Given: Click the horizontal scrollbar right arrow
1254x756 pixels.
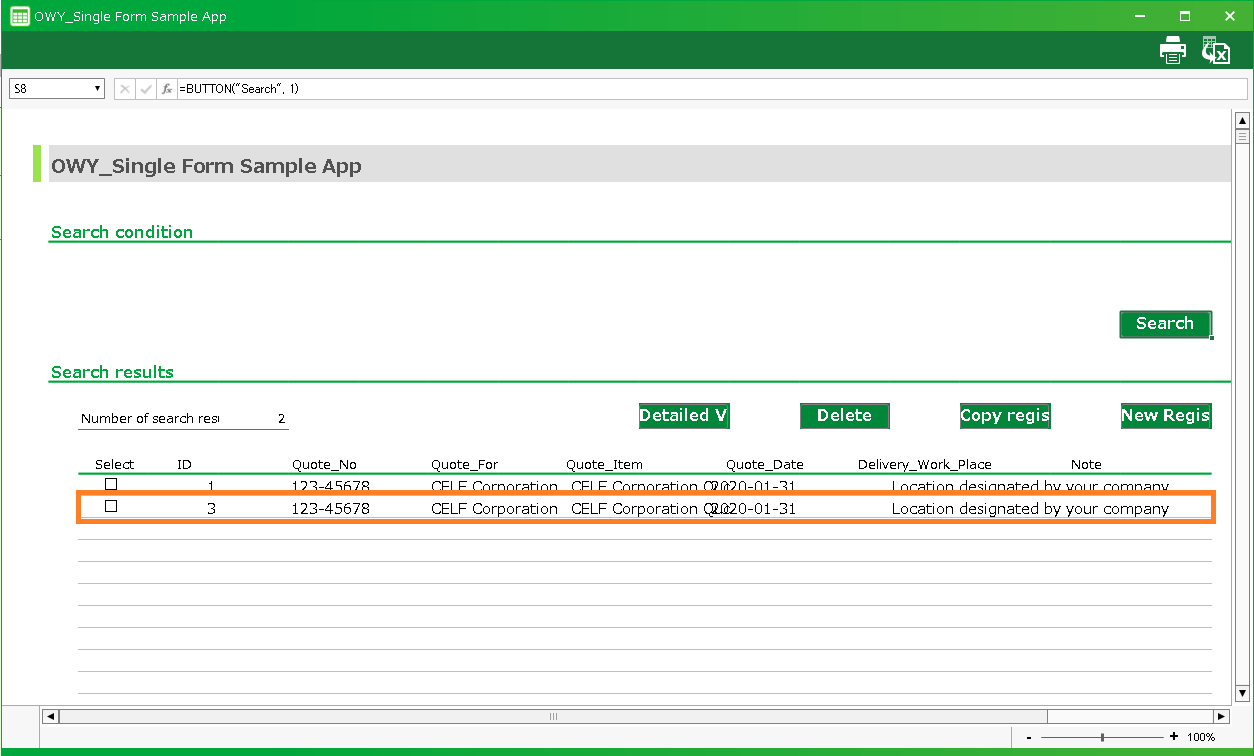Looking at the screenshot, I should coord(1221,716).
